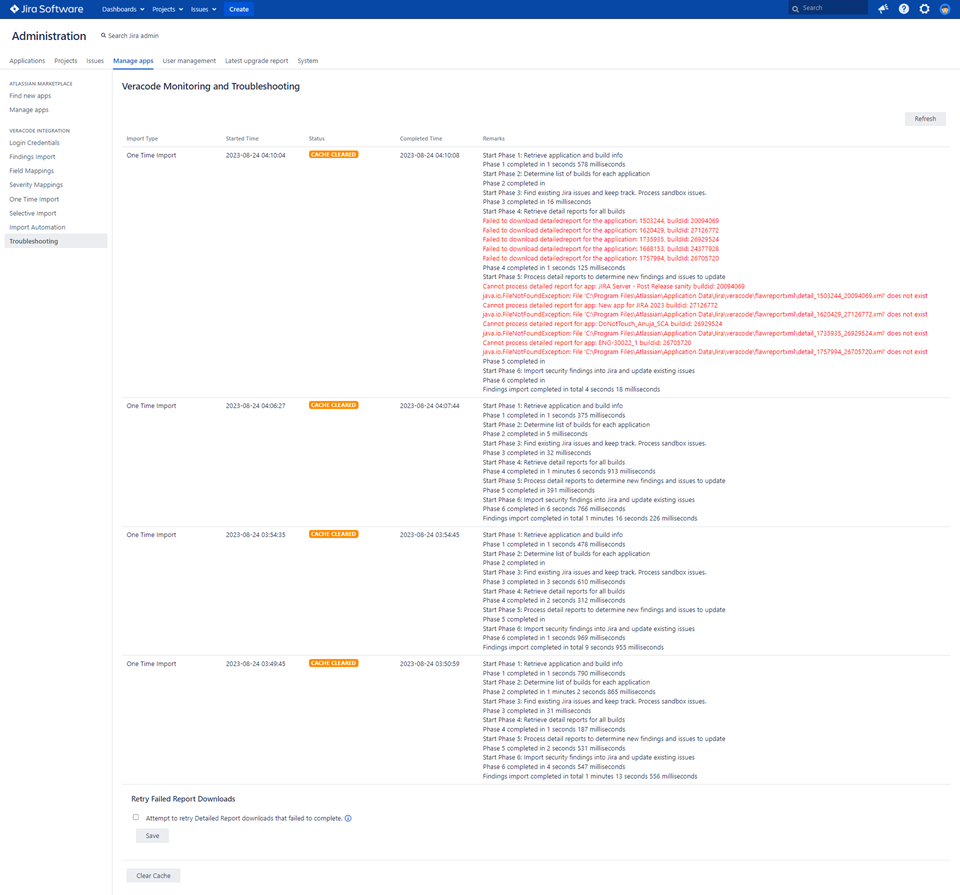Open Selective Import in sidebar

pyautogui.click(x=32, y=213)
